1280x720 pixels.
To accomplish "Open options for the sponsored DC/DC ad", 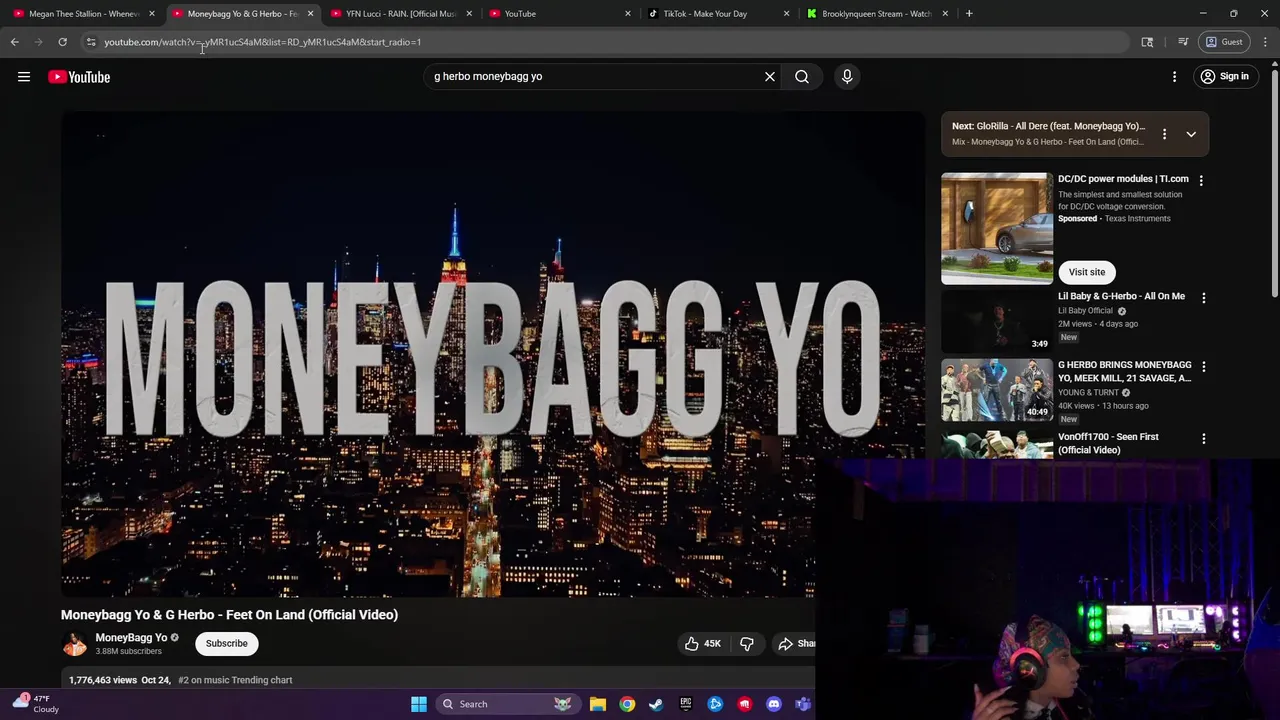I will [1201, 180].
